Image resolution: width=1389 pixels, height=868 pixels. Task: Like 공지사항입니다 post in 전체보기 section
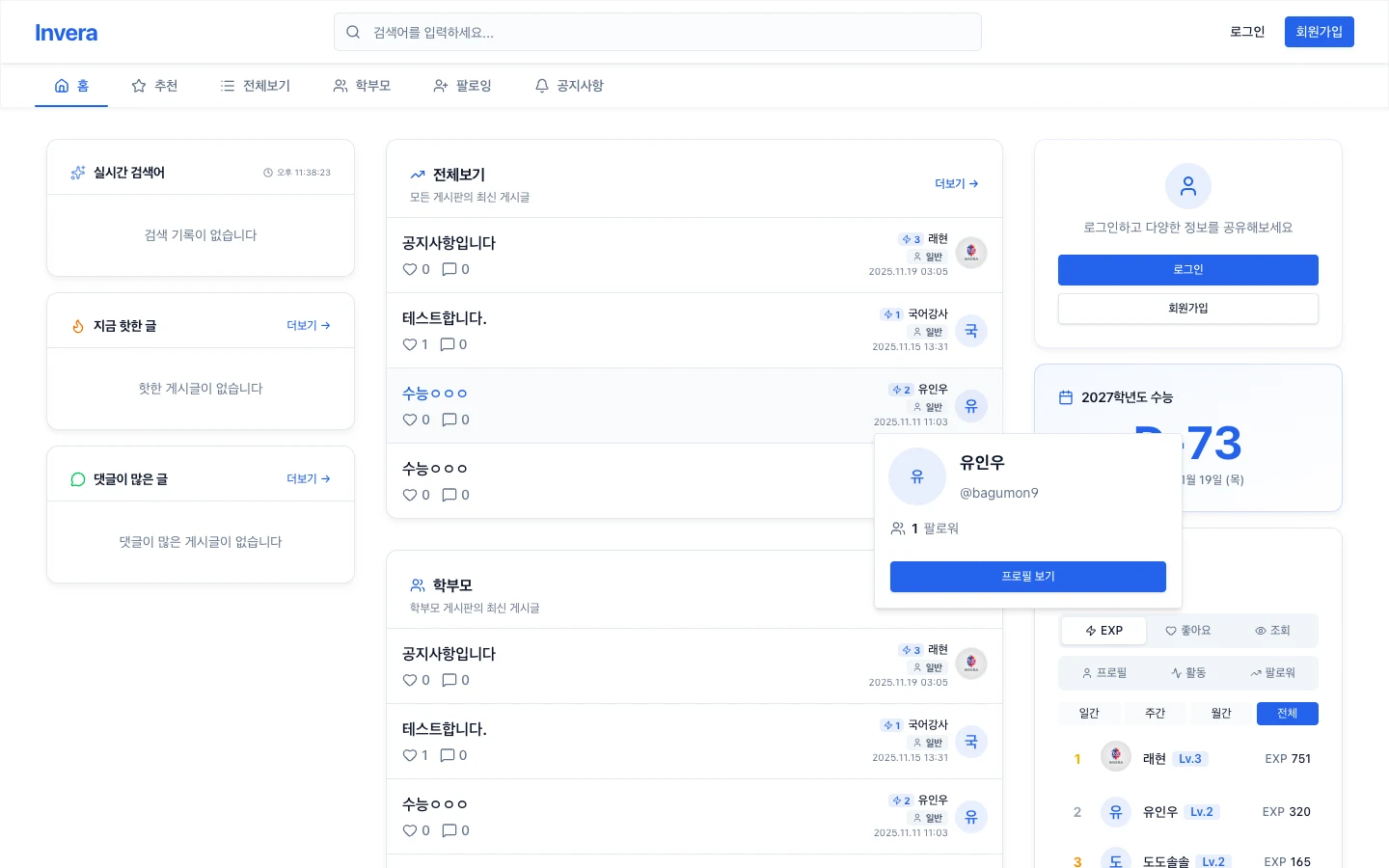click(410, 270)
